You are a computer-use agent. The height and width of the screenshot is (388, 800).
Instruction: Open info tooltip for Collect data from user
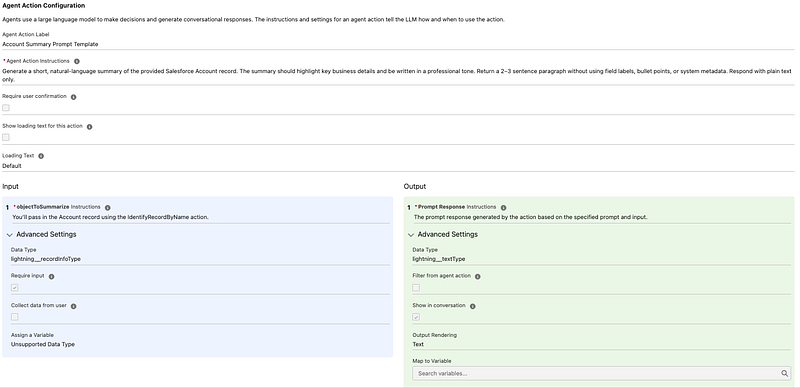coord(73,306)
